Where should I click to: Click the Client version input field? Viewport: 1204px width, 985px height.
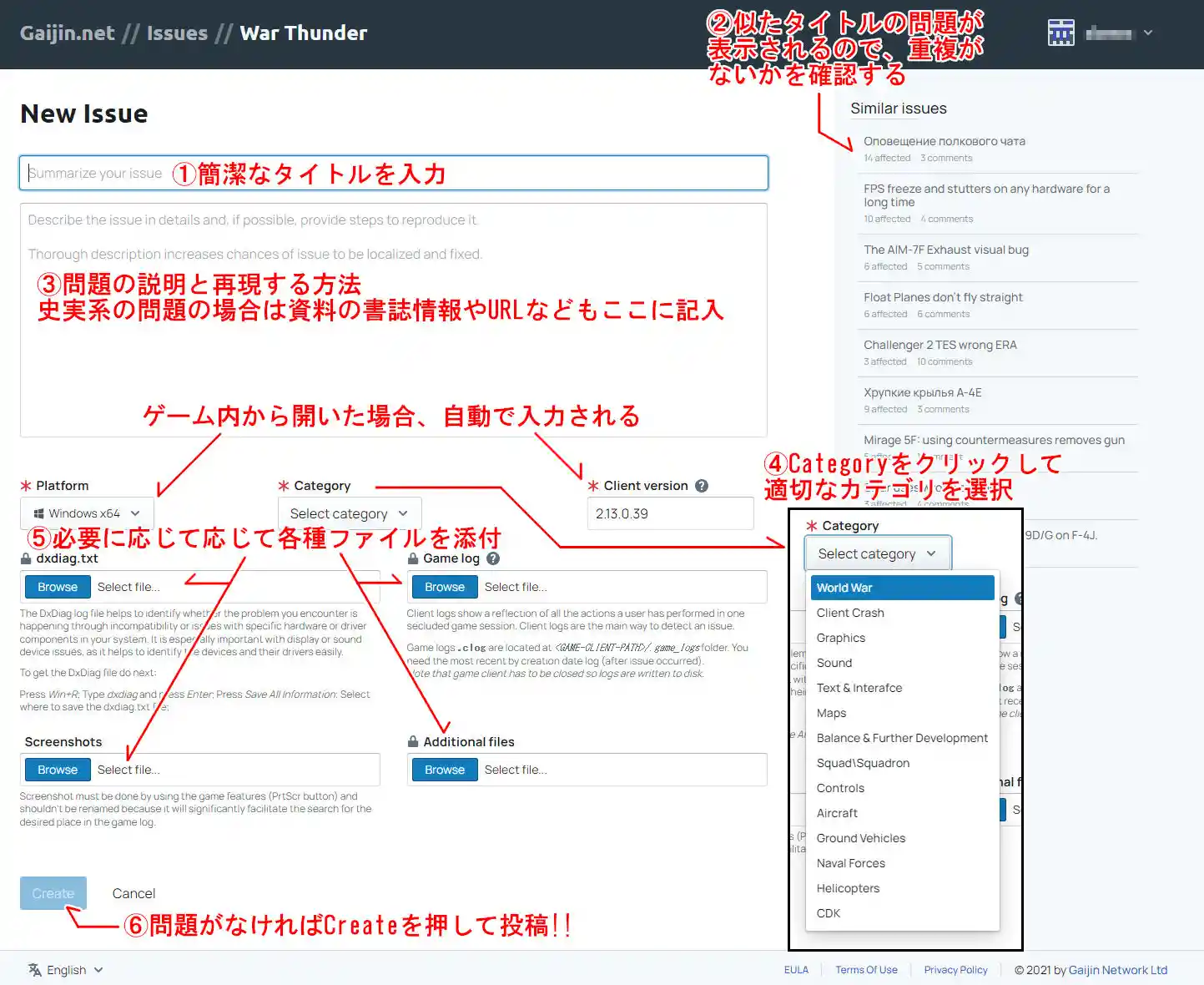pos(671,513)
